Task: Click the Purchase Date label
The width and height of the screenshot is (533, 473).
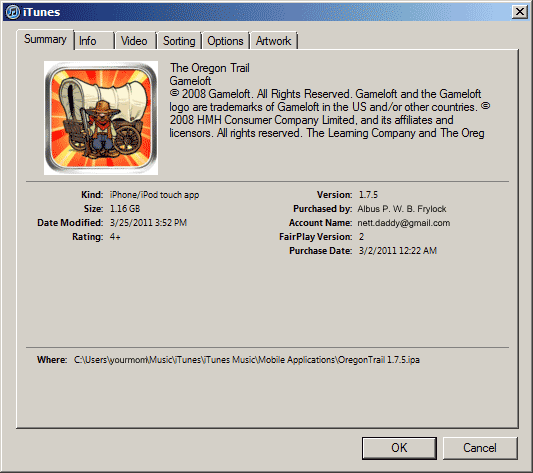Action: point(321,251)
